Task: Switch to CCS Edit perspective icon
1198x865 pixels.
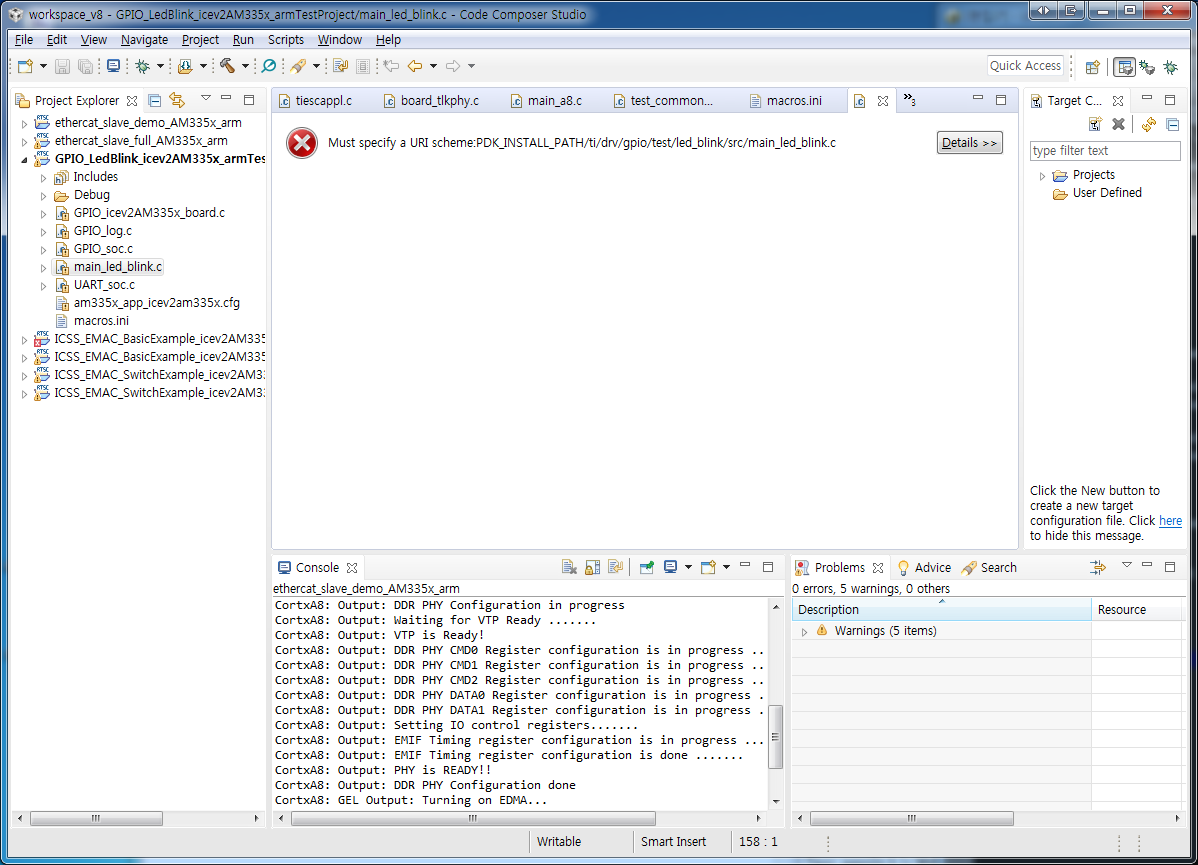Action: click(x=1124, y=67)
